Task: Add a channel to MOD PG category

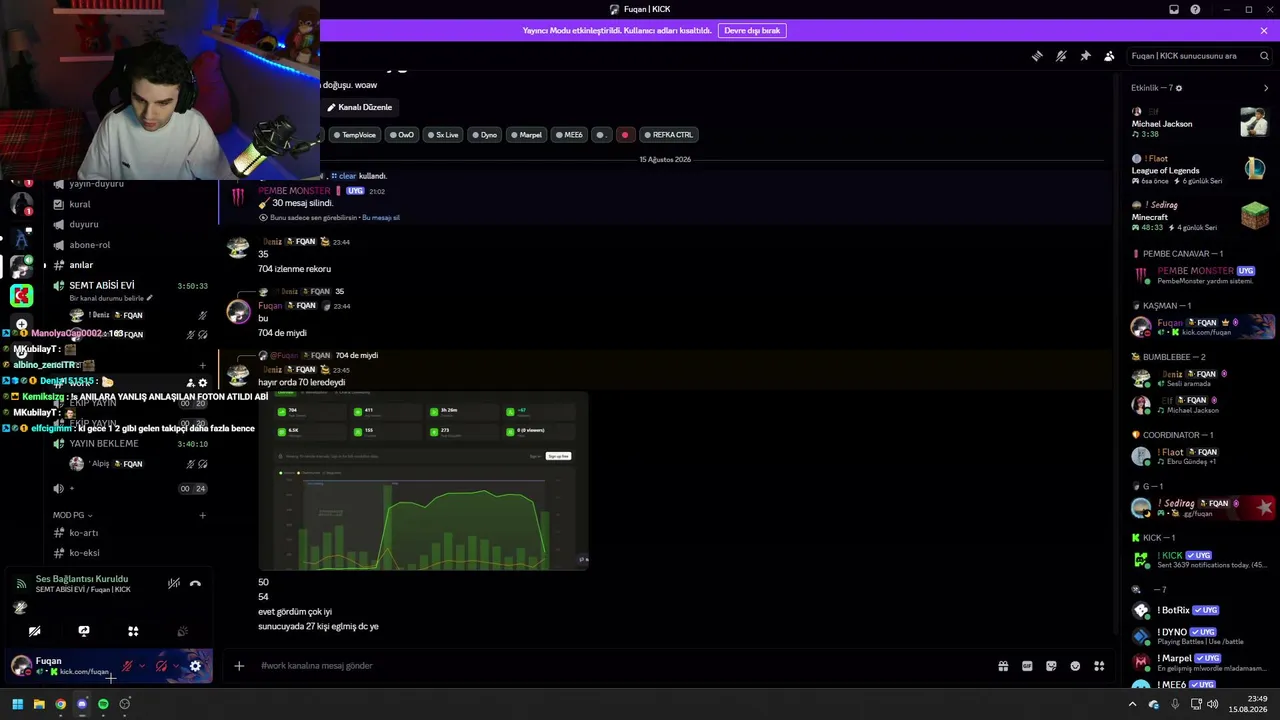Action: [x=202, y=515]
